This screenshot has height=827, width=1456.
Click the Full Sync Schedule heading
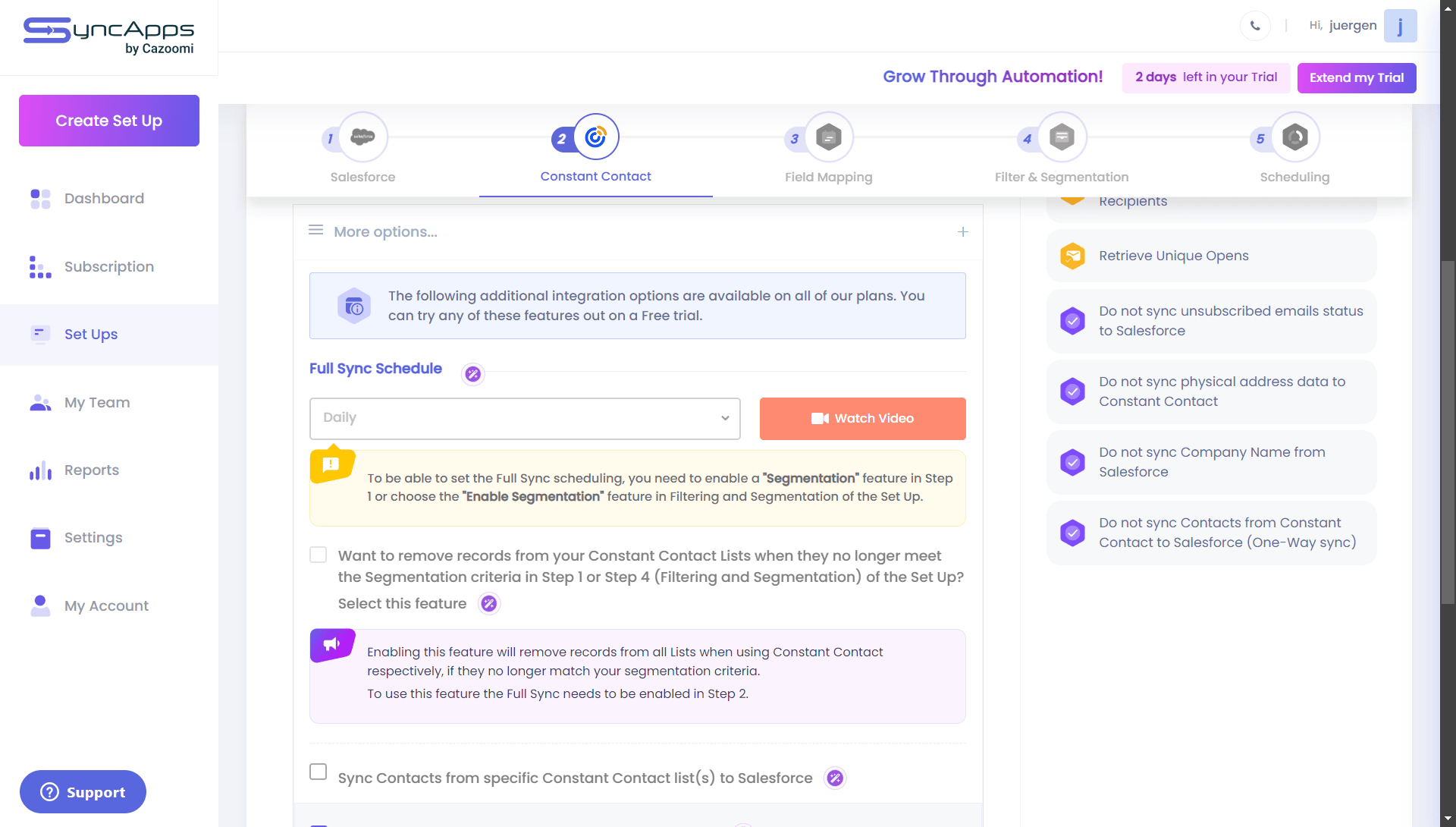click(x=375, y=369)
